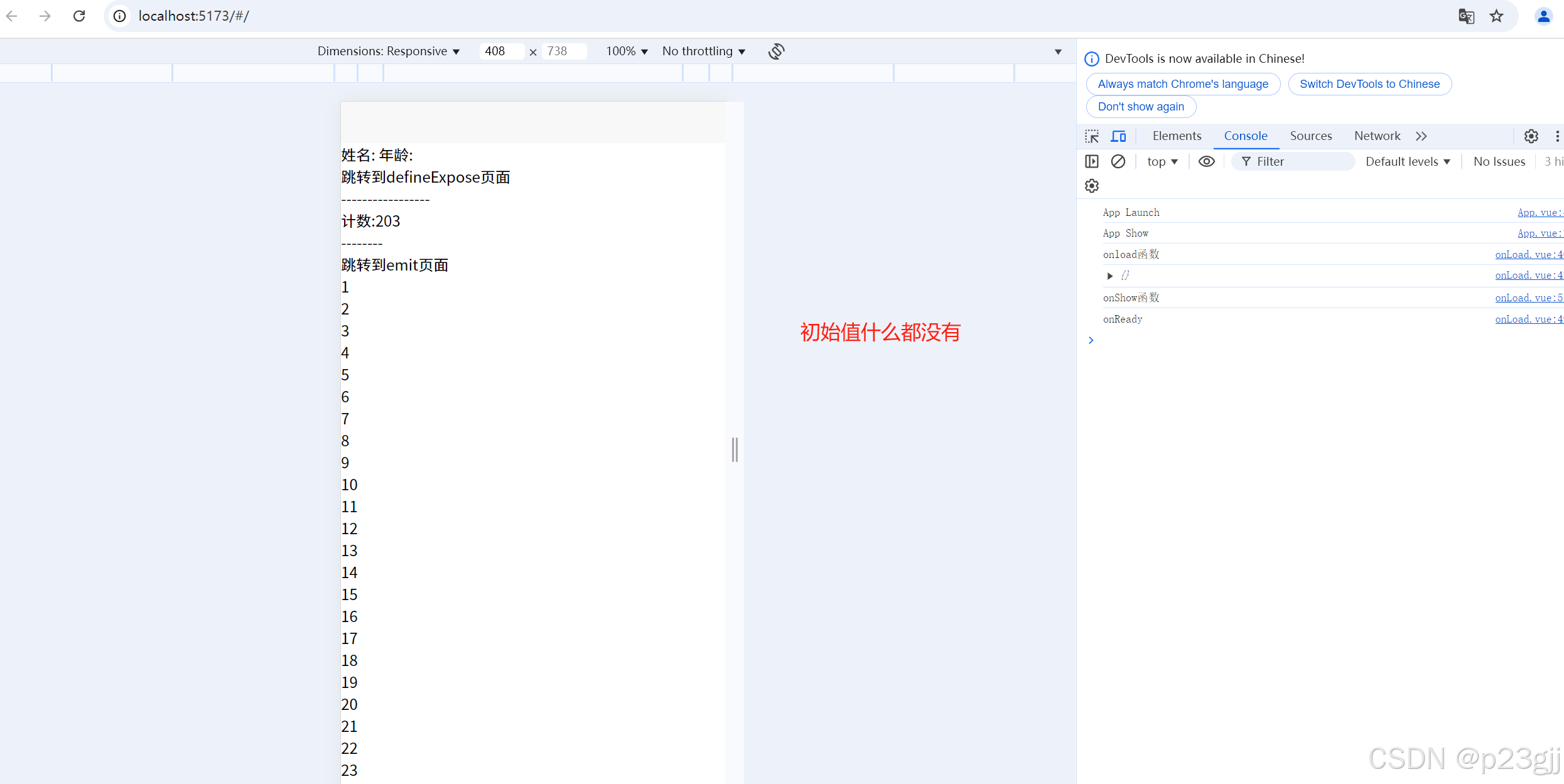This screenshot has width=1564, height=784.
Task: Toggle the device toolbar icon
Action: 1118,136
